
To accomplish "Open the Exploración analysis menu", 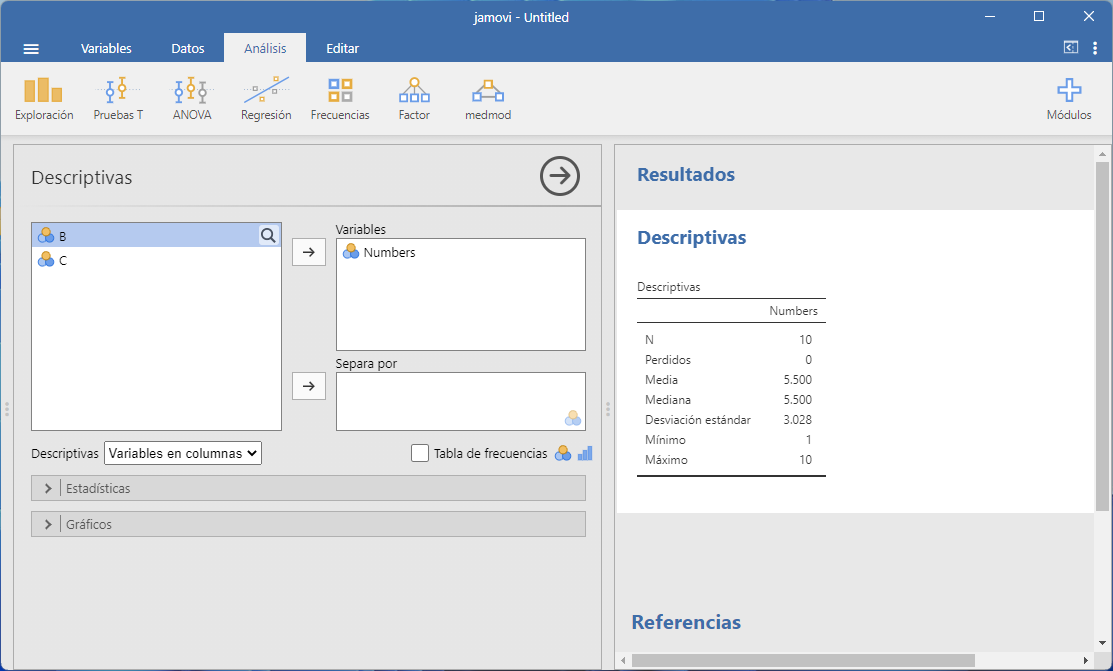I will coord(44,99).
